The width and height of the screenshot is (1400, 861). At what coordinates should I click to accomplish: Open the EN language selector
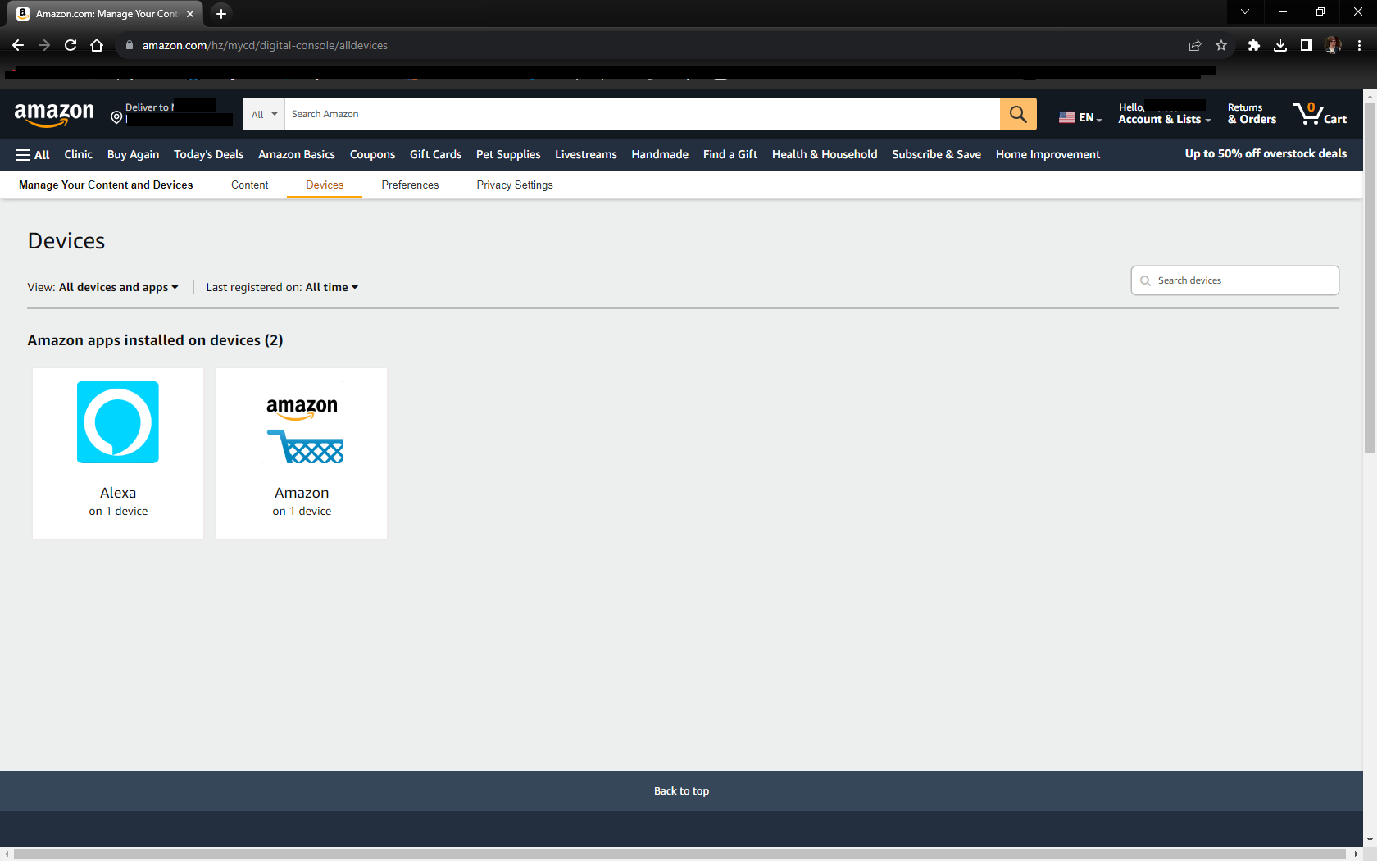1080,117
